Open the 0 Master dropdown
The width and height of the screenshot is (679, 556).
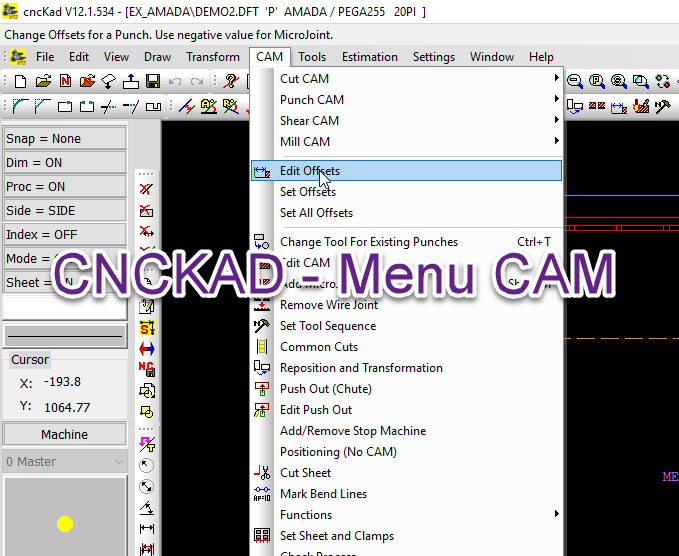(65, 462)
